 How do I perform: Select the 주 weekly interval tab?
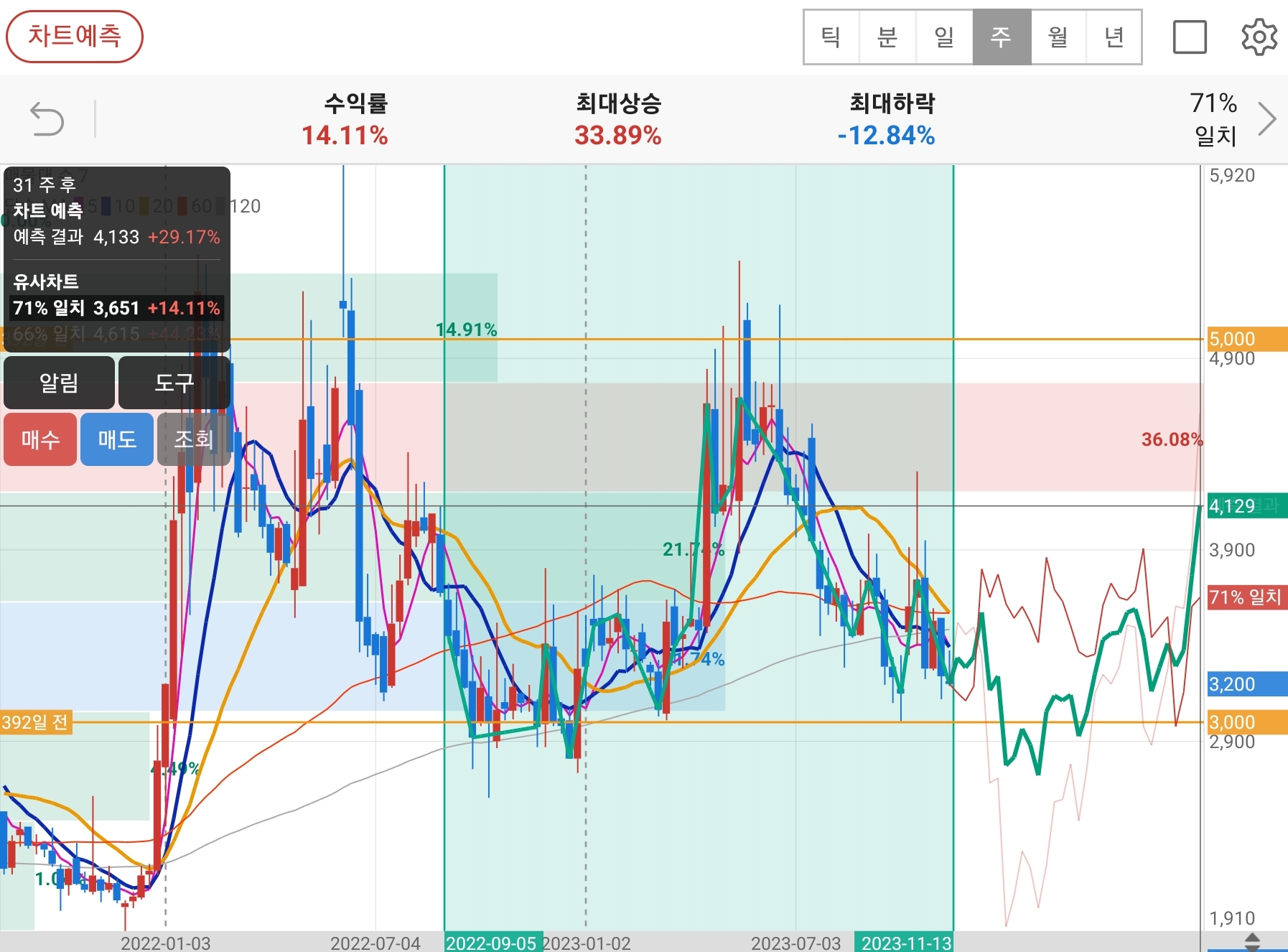click(x=1002, y=37)
